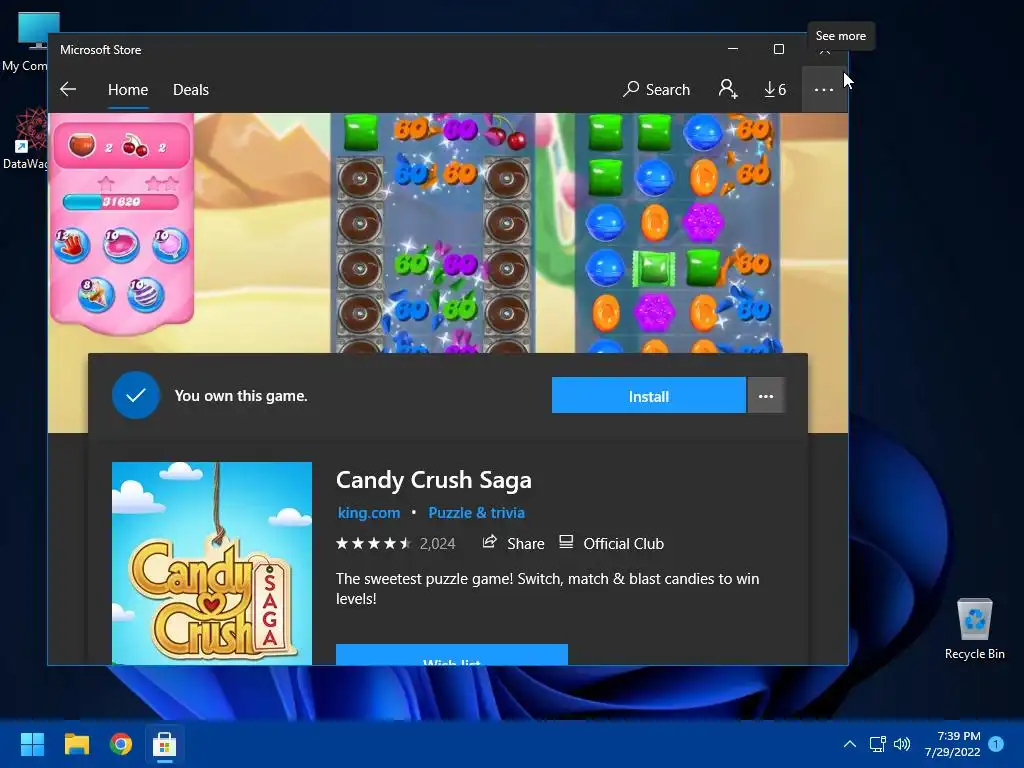This screenshot has height=768, width=1024.
Task: Select the Recycle Bin desktop icon
Action: (x=974, y=629)
